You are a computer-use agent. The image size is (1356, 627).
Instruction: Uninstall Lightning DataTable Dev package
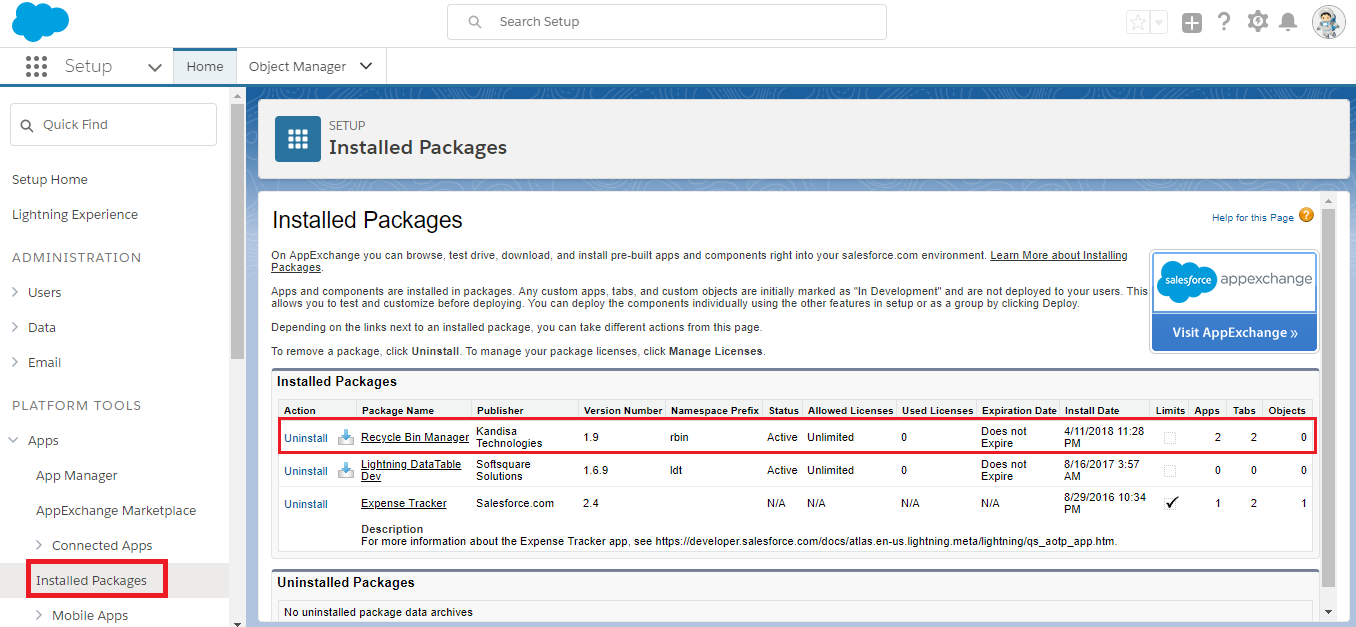pyautogui.click(x=306, y=471)
